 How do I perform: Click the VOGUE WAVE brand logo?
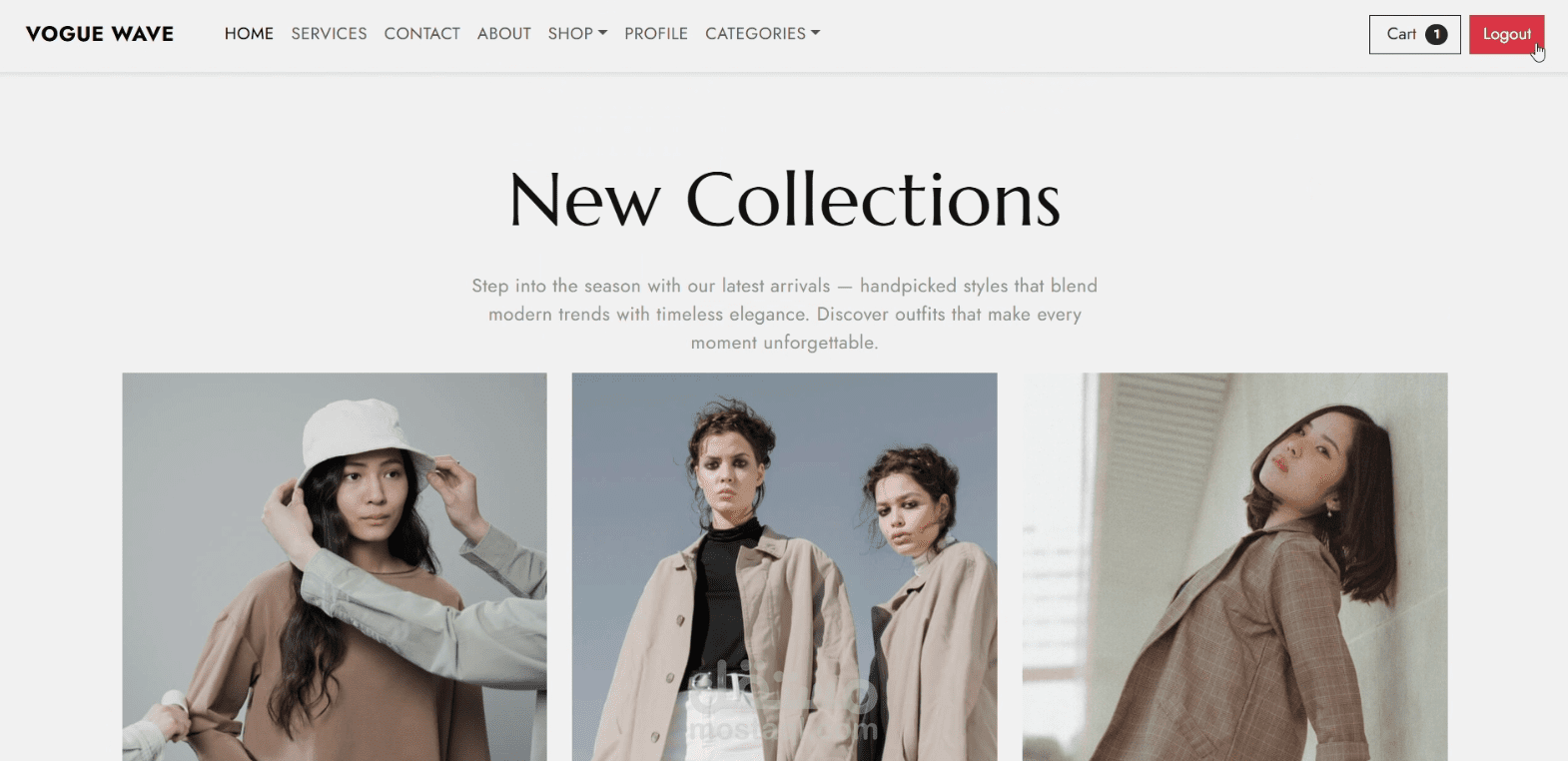click(100, 34)
